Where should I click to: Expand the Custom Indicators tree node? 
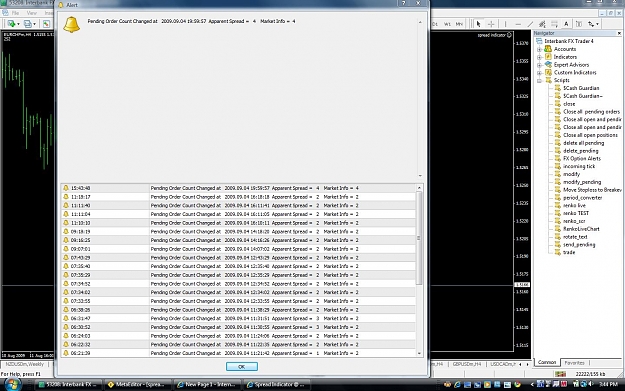tap(539, 73)
